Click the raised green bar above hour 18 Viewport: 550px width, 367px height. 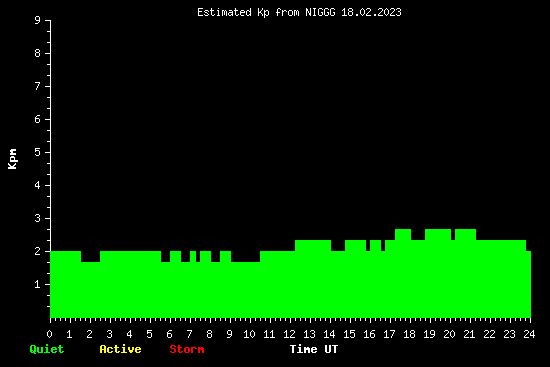click(x=403, y=274)
